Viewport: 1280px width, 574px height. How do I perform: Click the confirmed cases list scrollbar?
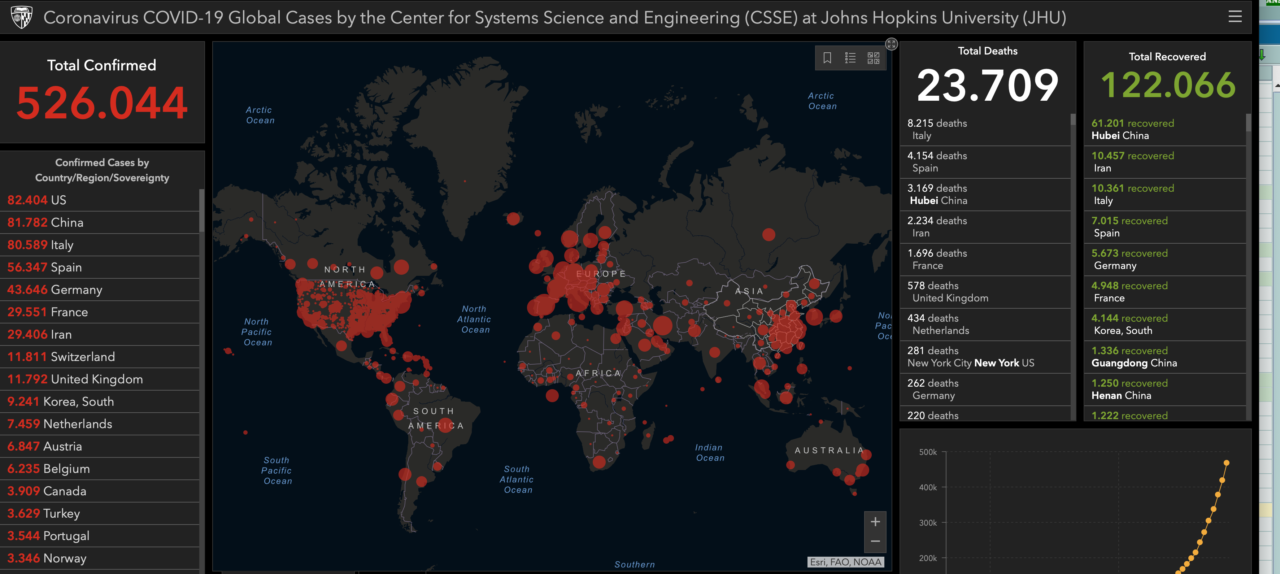click(202, 210)
